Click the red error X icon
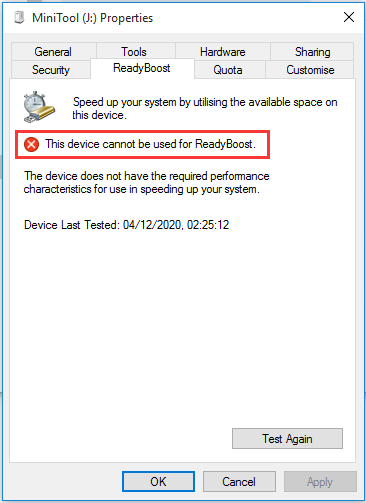The height and width of the screenshot is (503, 366). [31, 144]
